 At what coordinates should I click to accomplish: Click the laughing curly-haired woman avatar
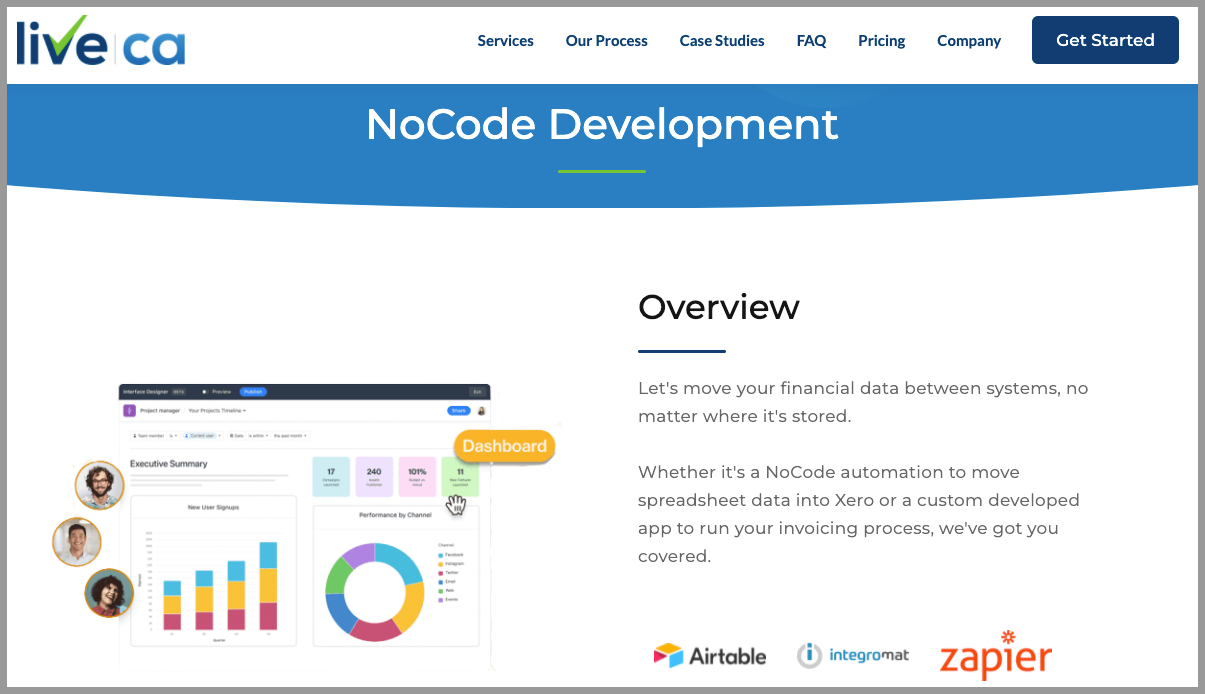(x=109, y=593)
